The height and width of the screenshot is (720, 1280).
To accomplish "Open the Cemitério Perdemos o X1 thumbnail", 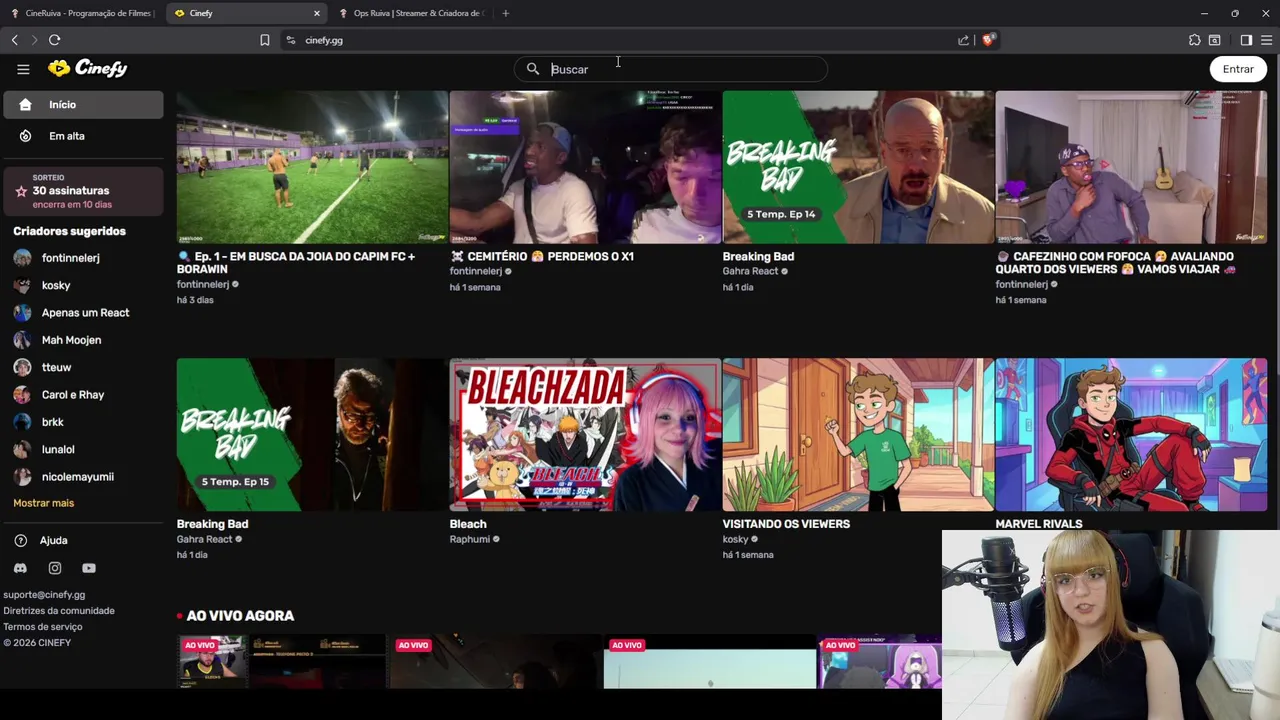I will click(585, 167).
